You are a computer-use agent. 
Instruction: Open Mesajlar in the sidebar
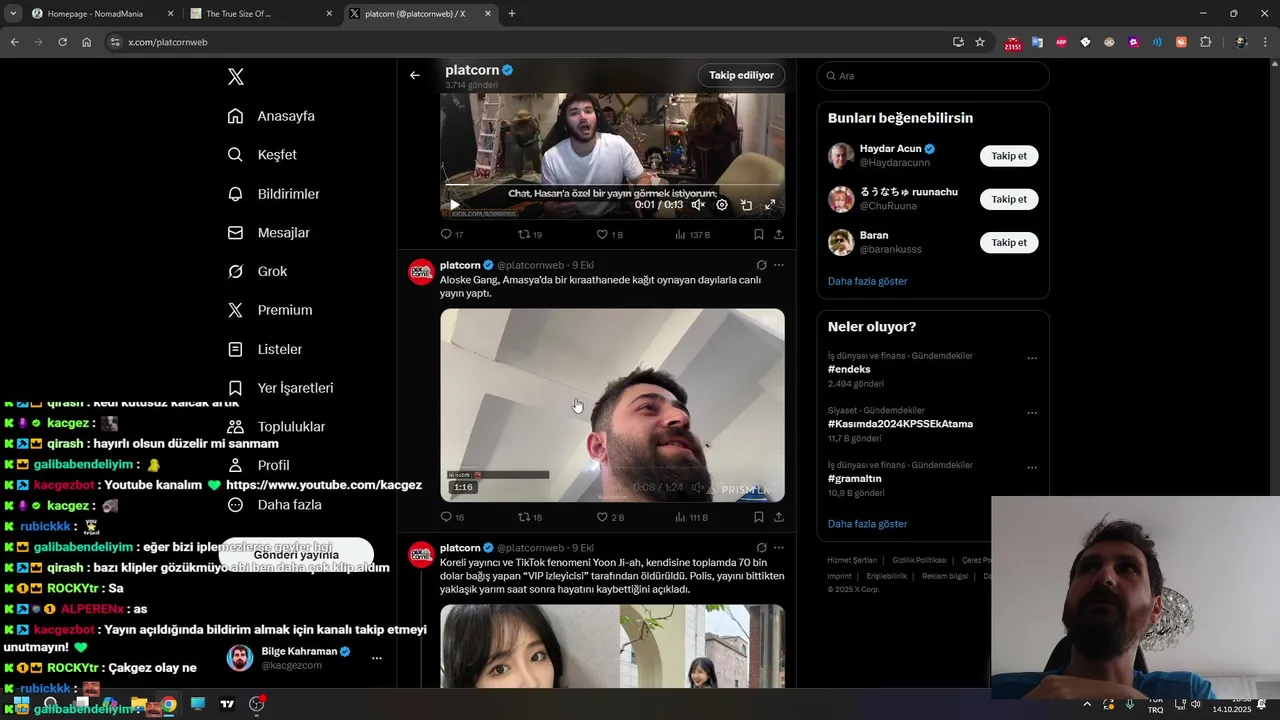pyautogui.click(x=268, y=233)
